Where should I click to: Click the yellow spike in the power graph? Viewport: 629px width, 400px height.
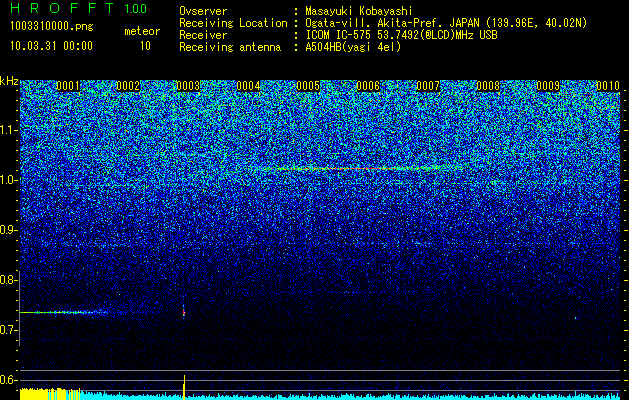pyautogui.click(x=184, y=387)
